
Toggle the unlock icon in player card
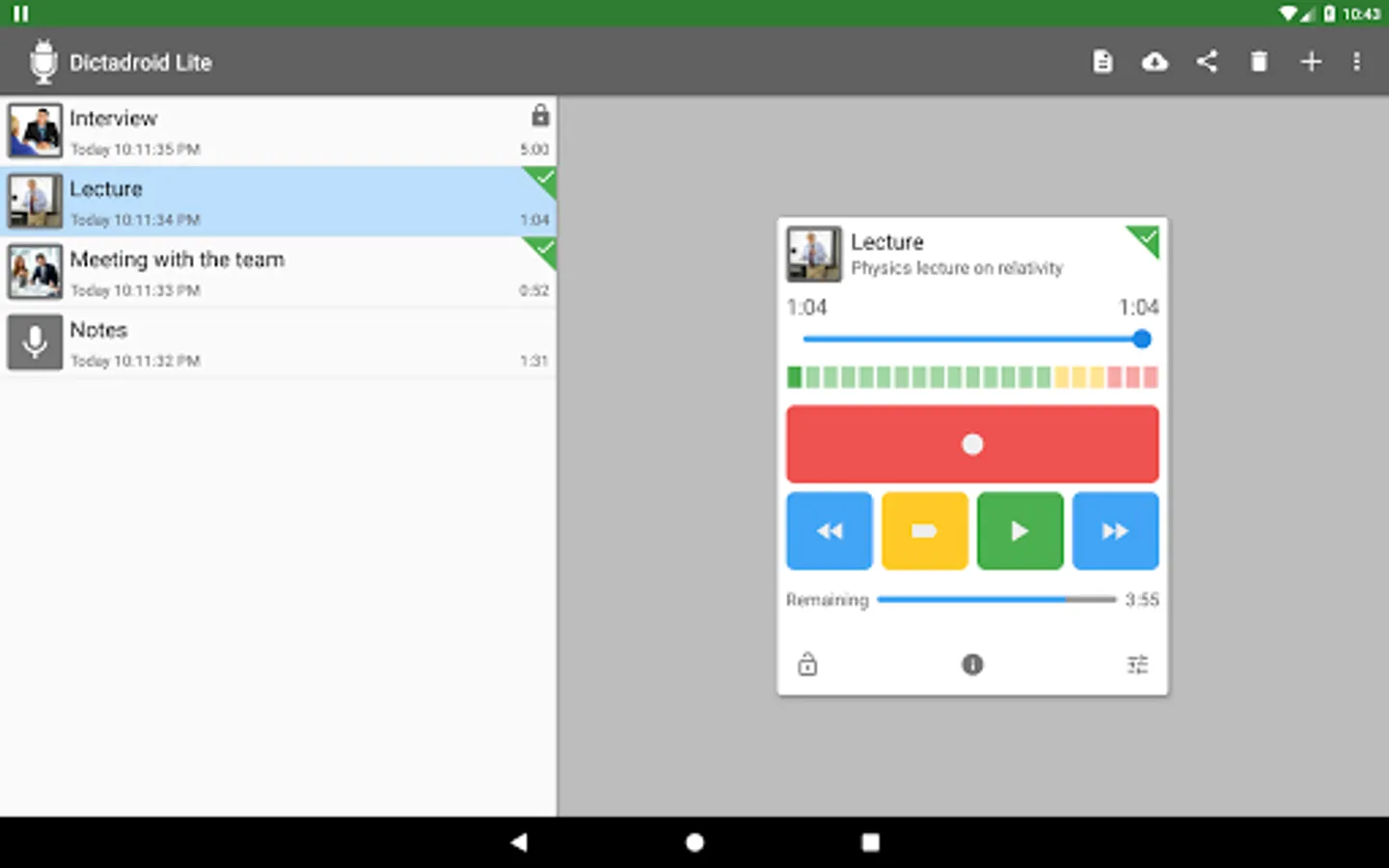pos(807,664)
